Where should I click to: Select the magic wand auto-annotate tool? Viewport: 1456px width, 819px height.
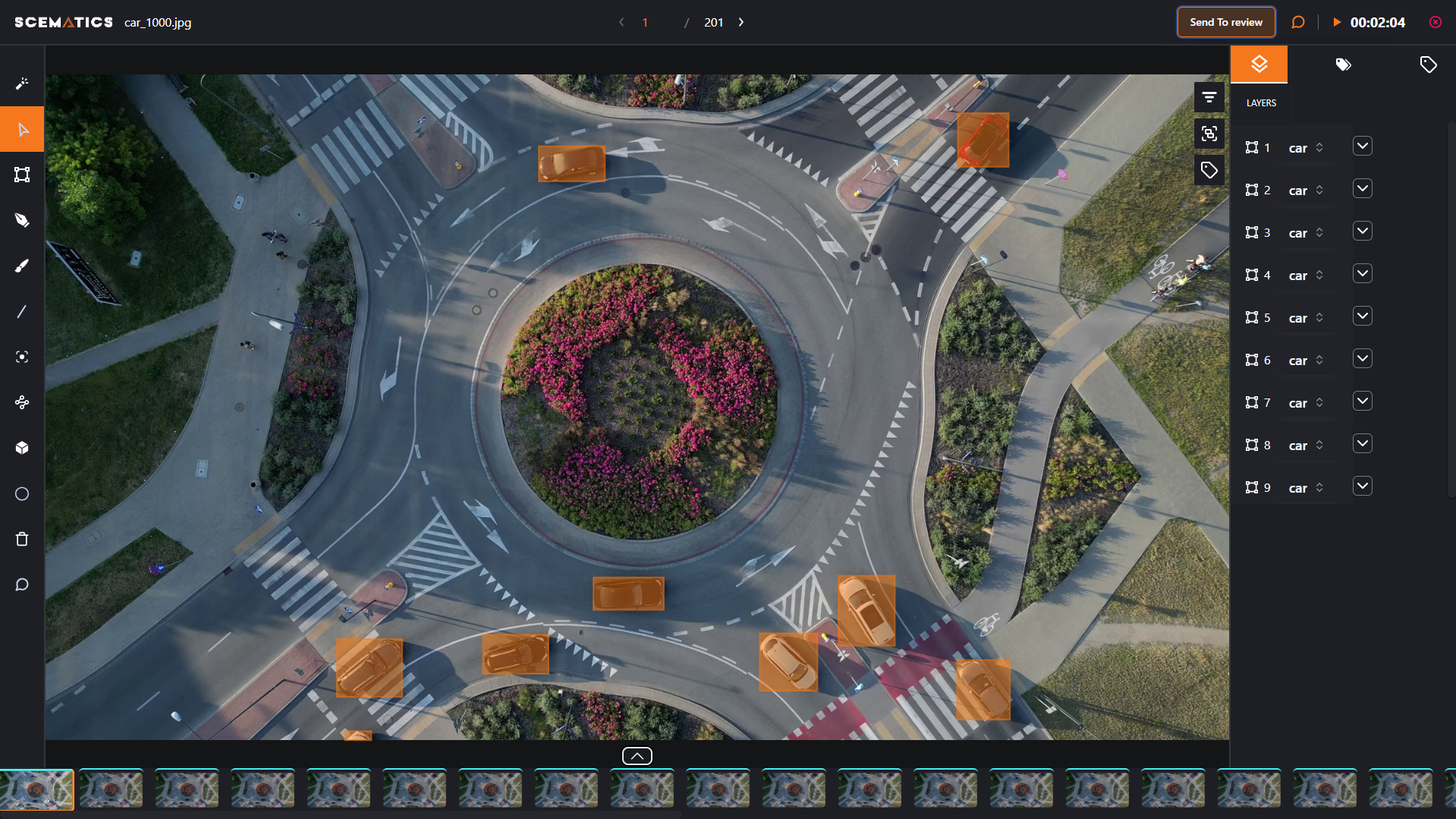click(x=22, y=83)
